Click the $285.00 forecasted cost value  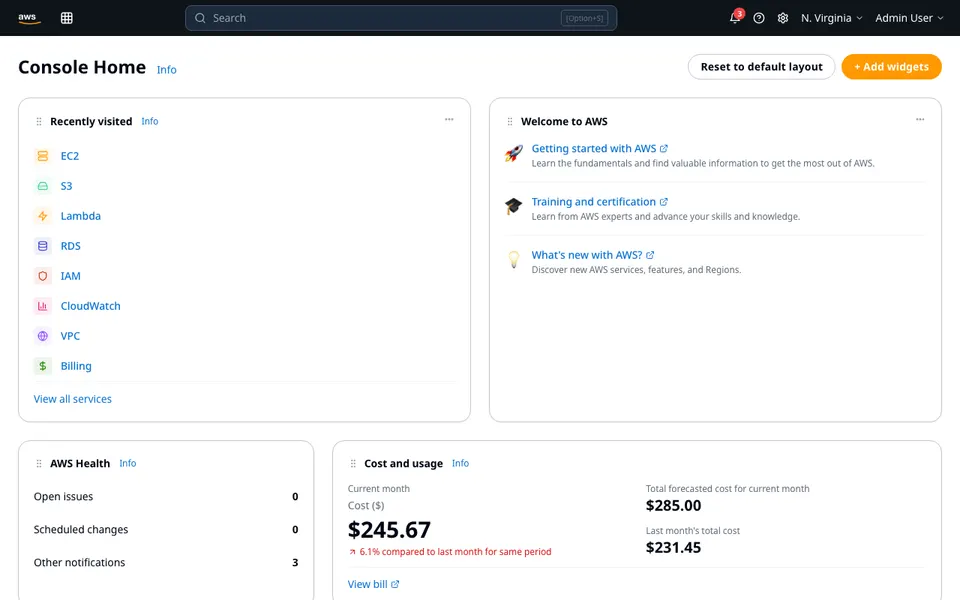(673, 506)
